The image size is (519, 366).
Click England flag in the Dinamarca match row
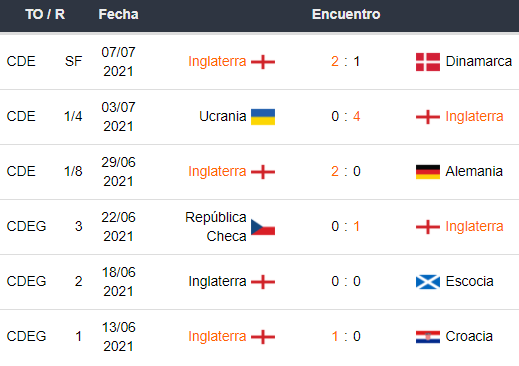coord(263,62)
